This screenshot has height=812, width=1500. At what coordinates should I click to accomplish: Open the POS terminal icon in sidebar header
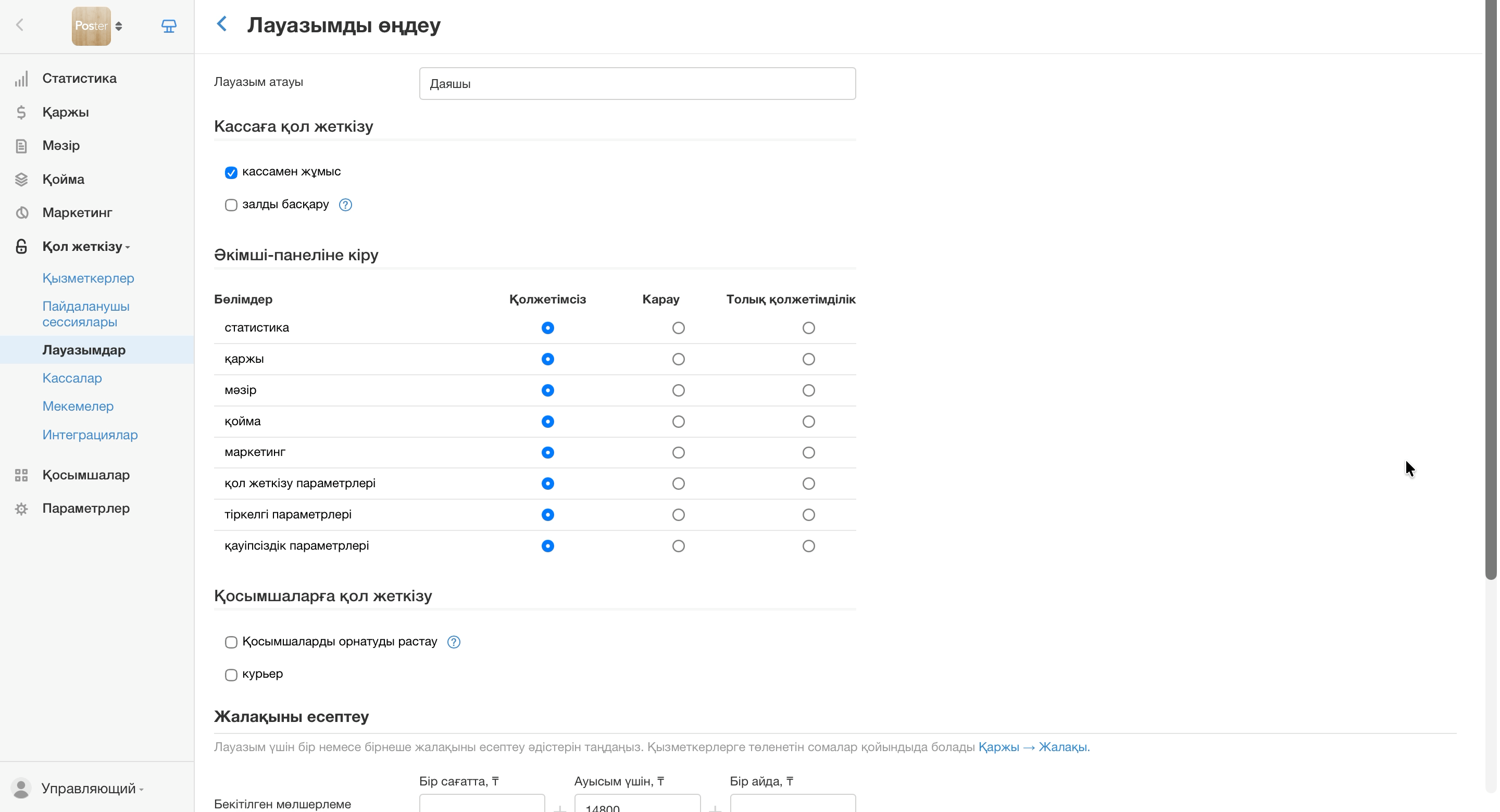point(169,26)
